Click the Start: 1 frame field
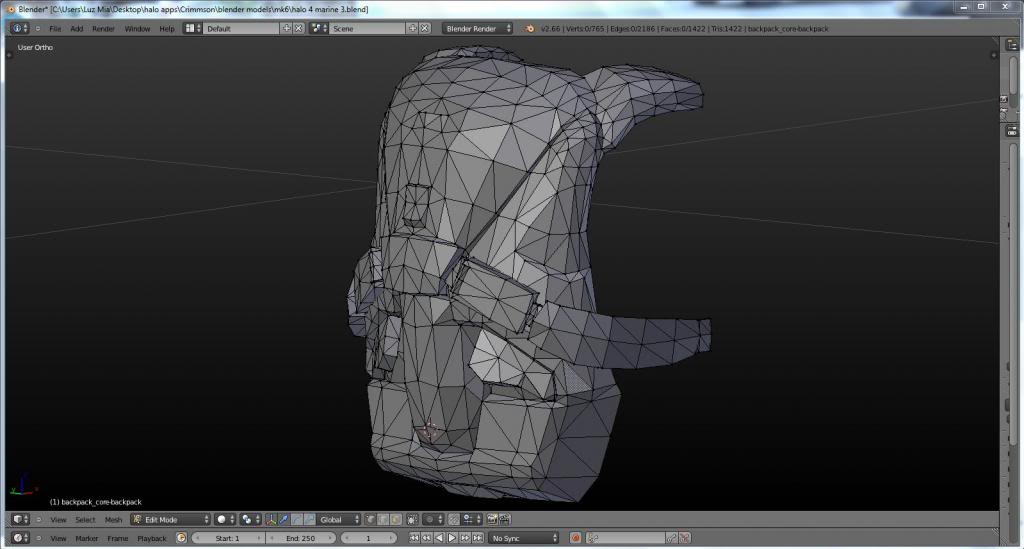This screenshot has height=549, width=1024. 227,538
